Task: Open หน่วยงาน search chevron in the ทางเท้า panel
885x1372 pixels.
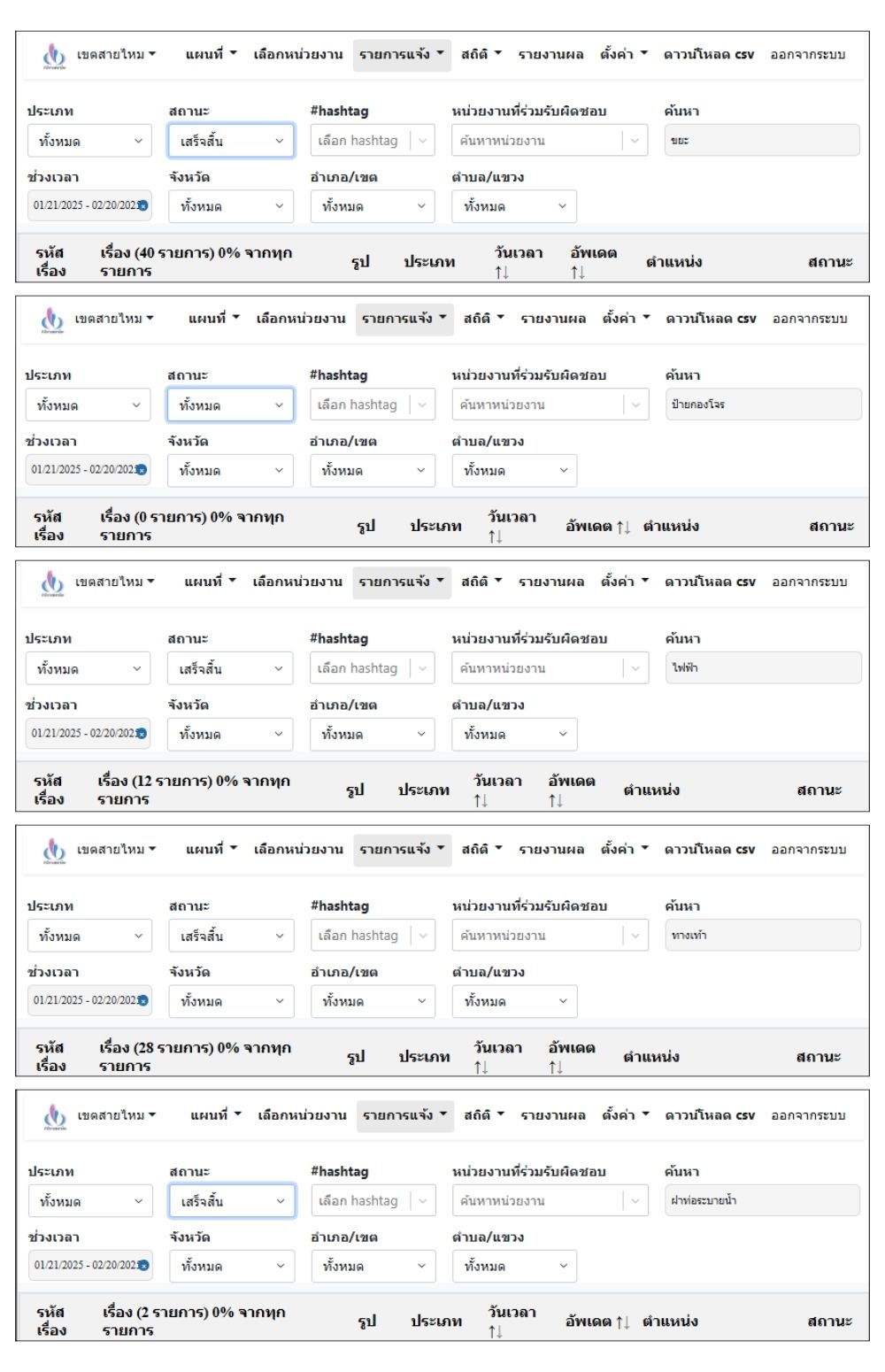Action: tap(635, 936)
